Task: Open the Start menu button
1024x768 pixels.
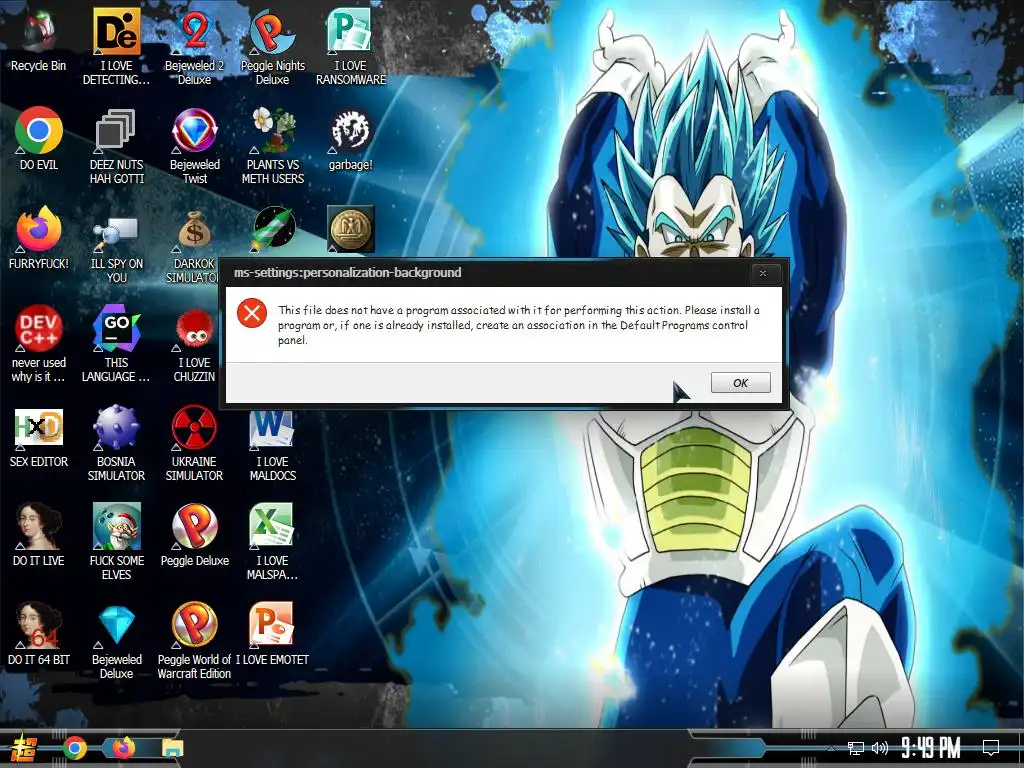Action: (24, 748)
